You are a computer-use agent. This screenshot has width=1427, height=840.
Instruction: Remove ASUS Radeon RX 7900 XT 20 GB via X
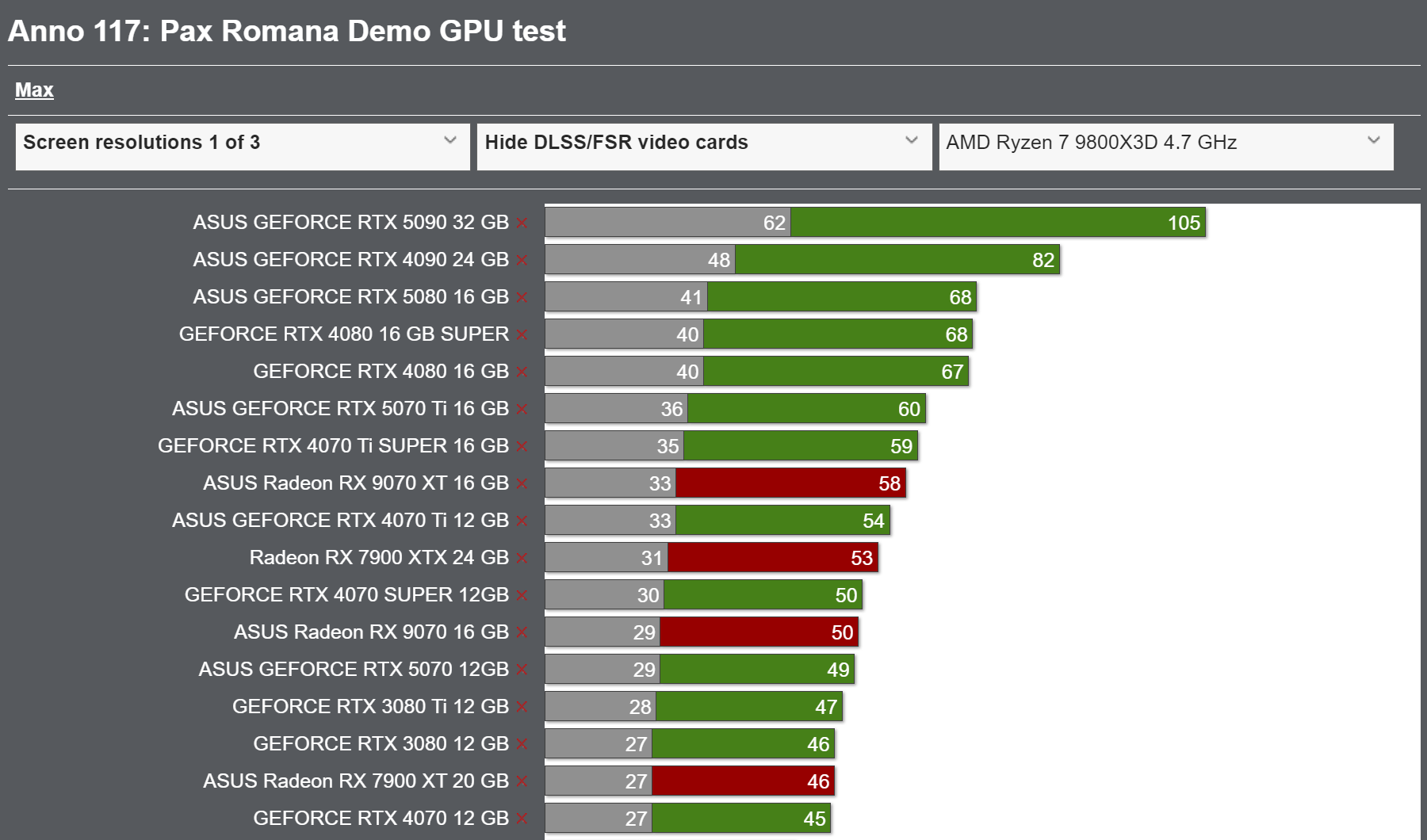[x=522, y=782]
